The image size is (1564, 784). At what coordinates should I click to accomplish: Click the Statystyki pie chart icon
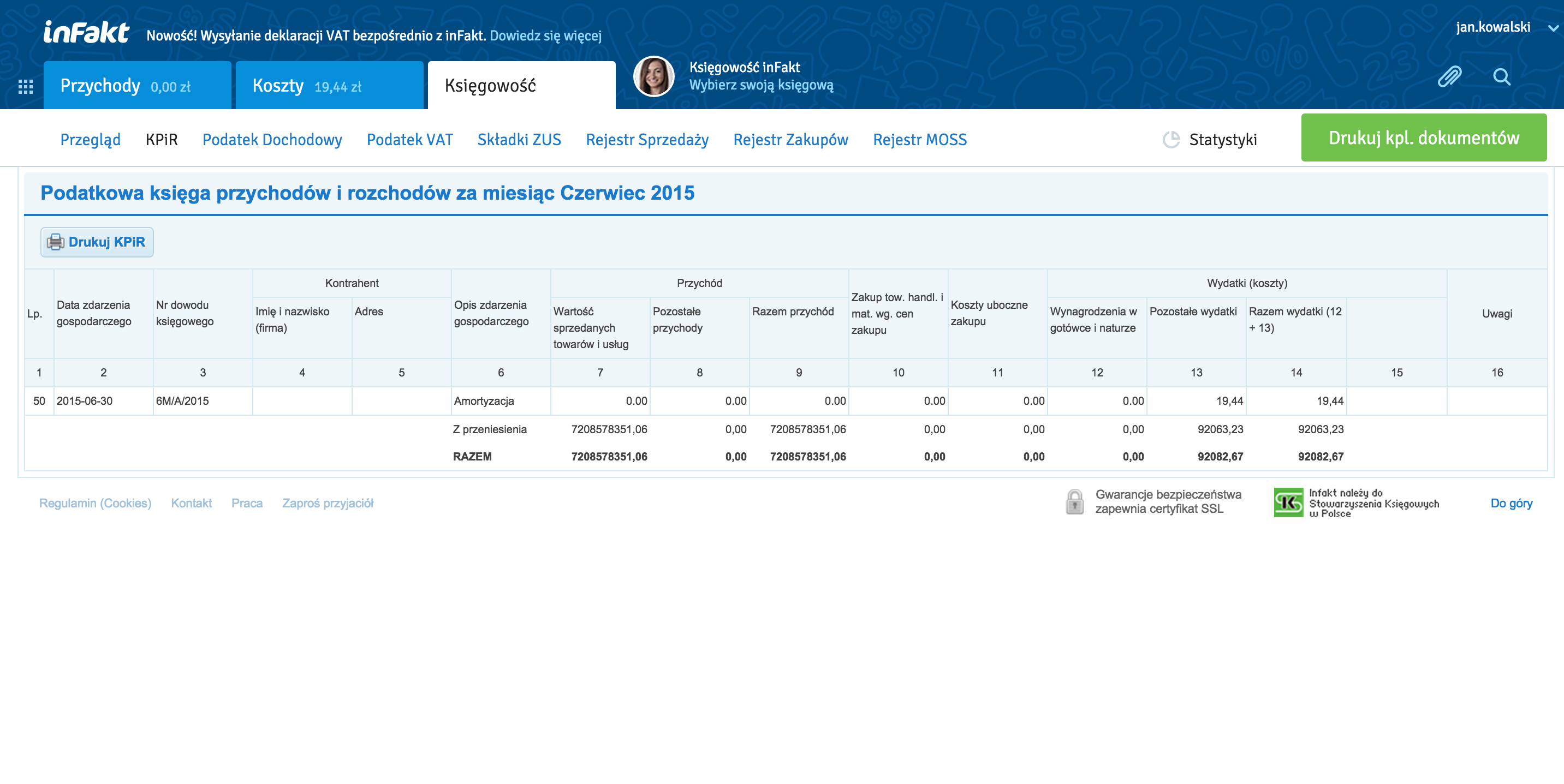tap(1171, 140)
